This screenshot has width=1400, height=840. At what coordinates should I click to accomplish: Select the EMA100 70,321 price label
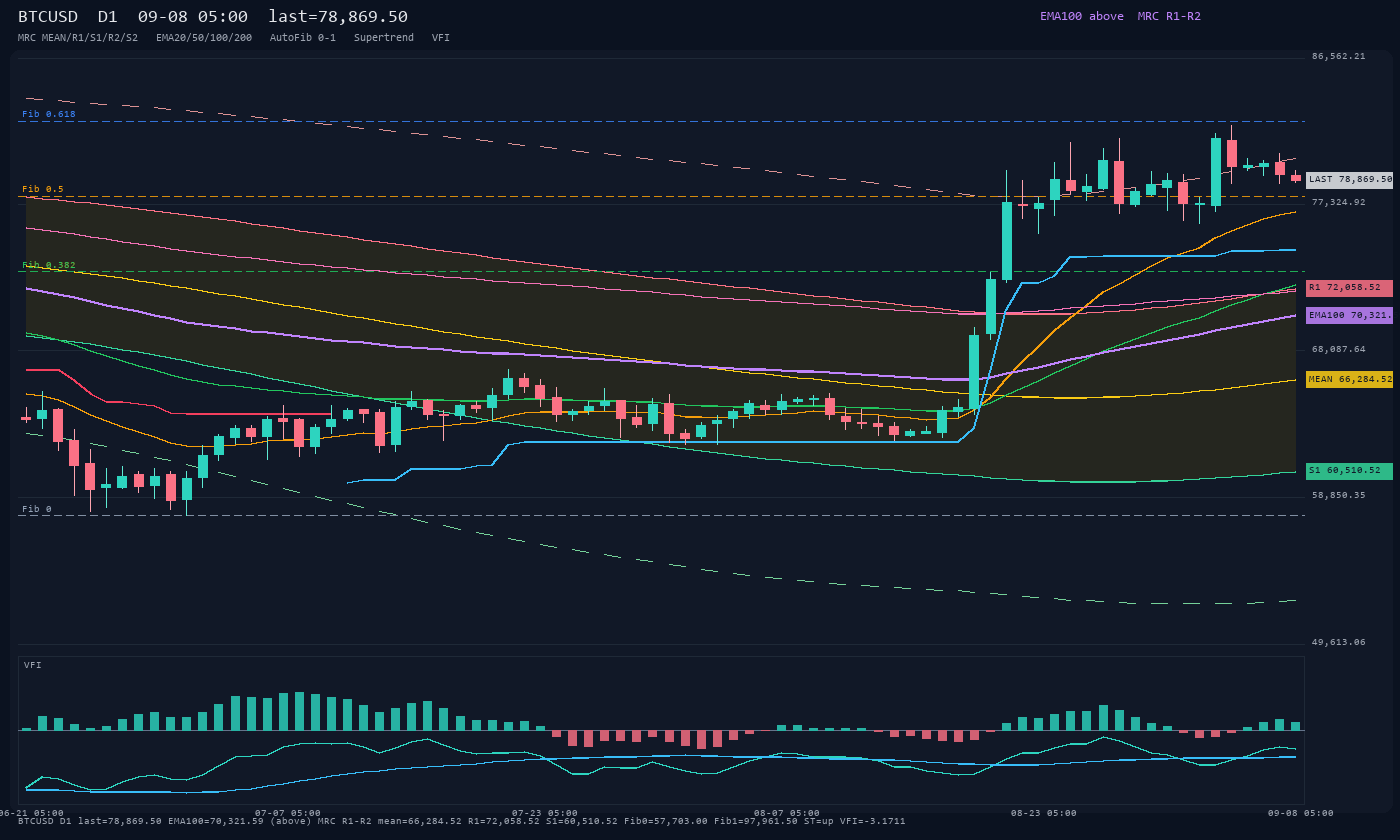point(1349,315)
